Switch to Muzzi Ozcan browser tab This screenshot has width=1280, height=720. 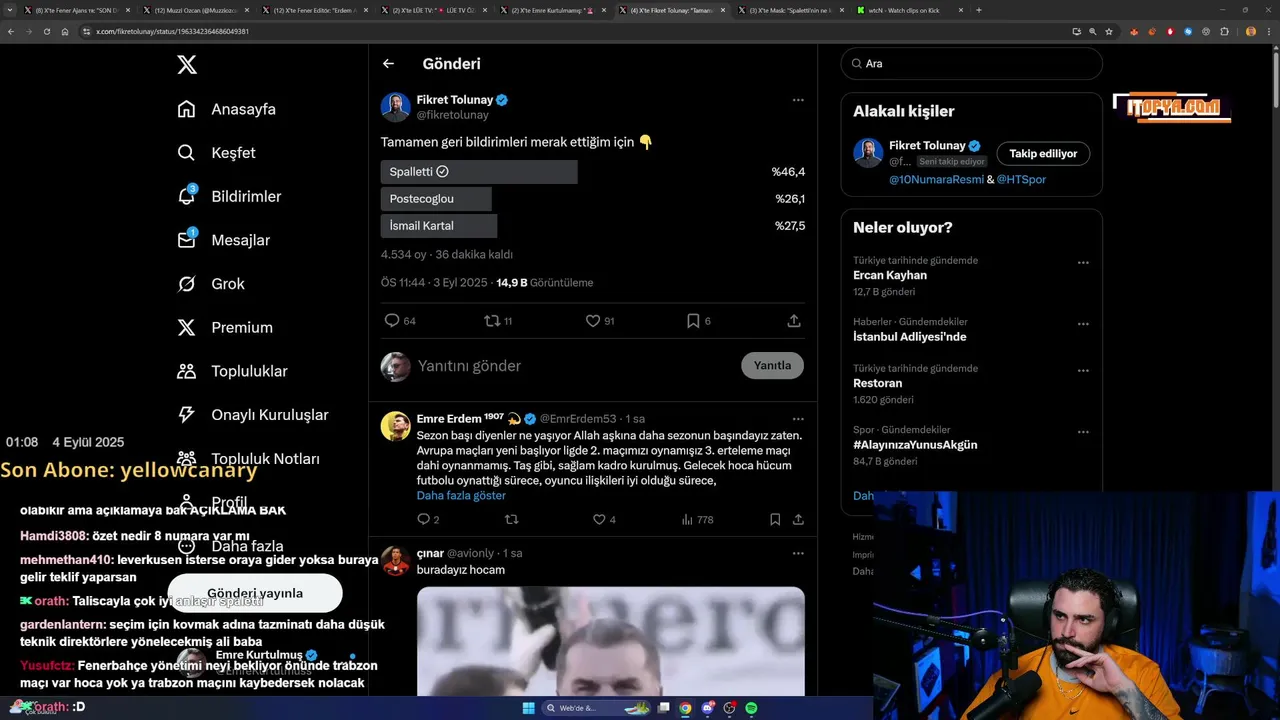(195, 10)
